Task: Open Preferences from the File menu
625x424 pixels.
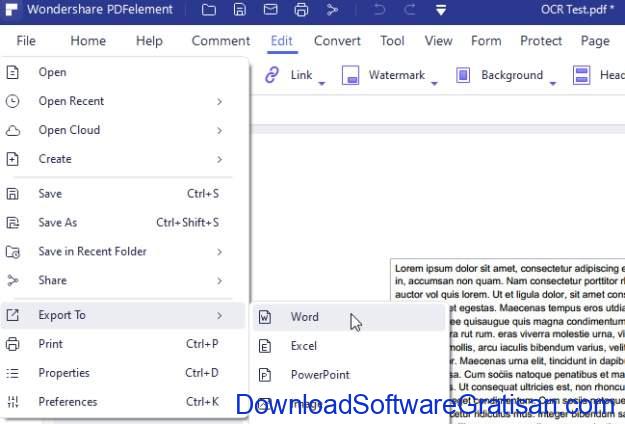Action: coord(125,402)
